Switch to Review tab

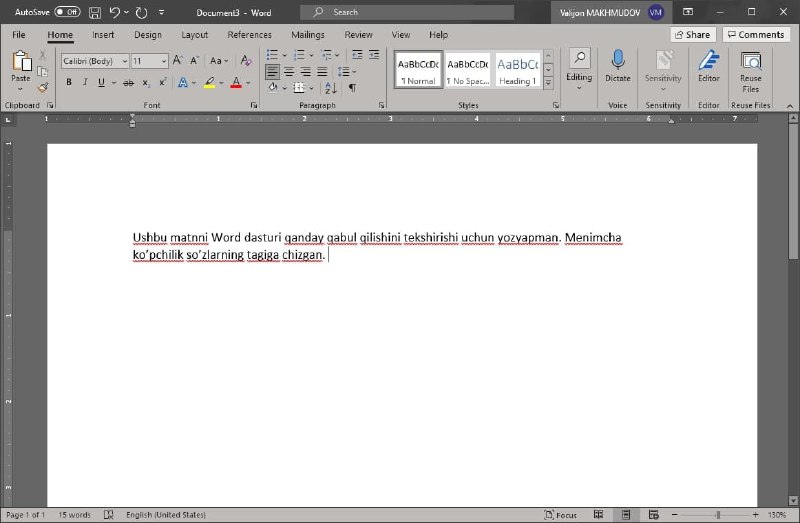(x=358, y=35)
